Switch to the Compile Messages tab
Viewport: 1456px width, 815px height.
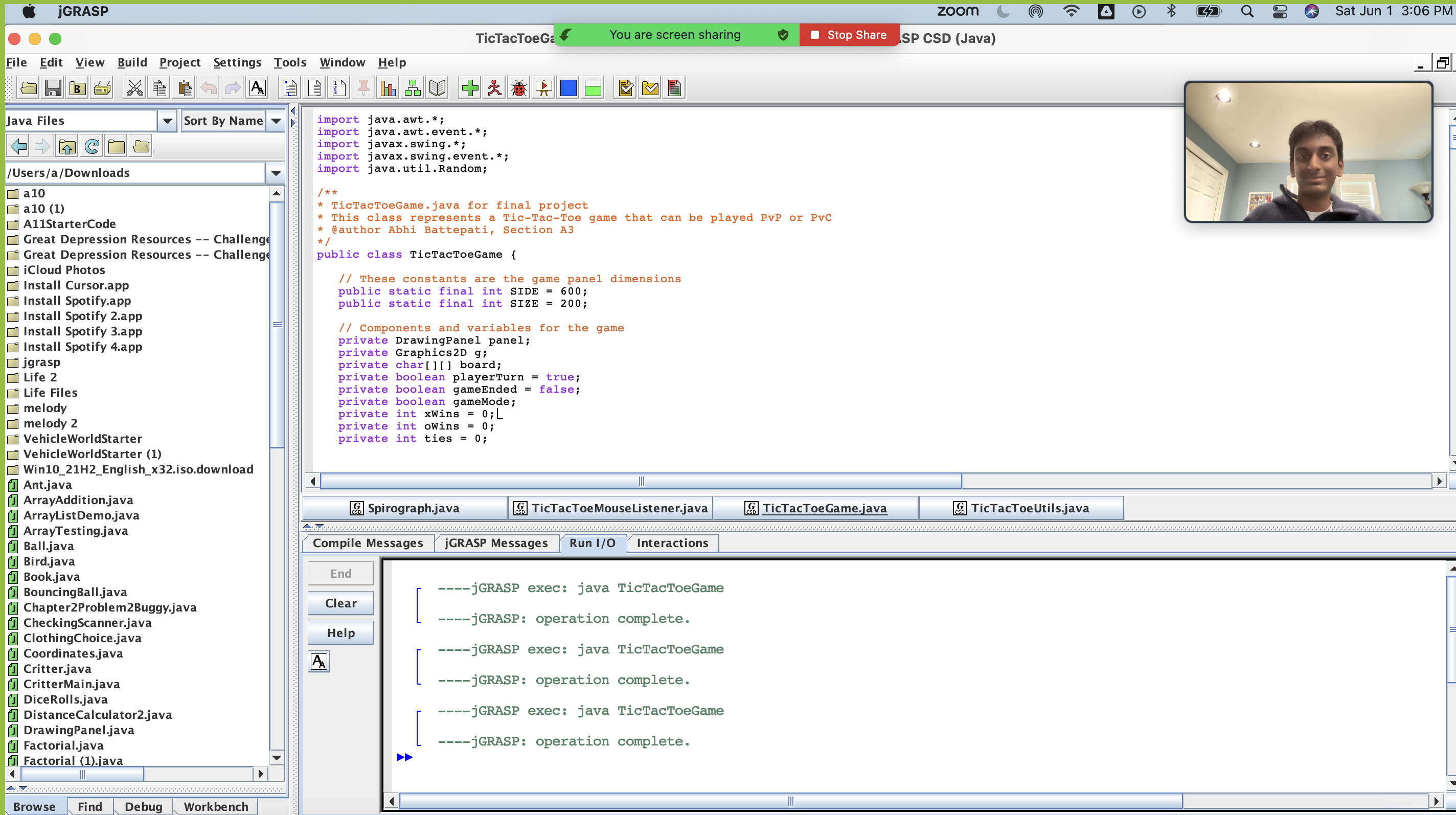[x=368, y=542]
